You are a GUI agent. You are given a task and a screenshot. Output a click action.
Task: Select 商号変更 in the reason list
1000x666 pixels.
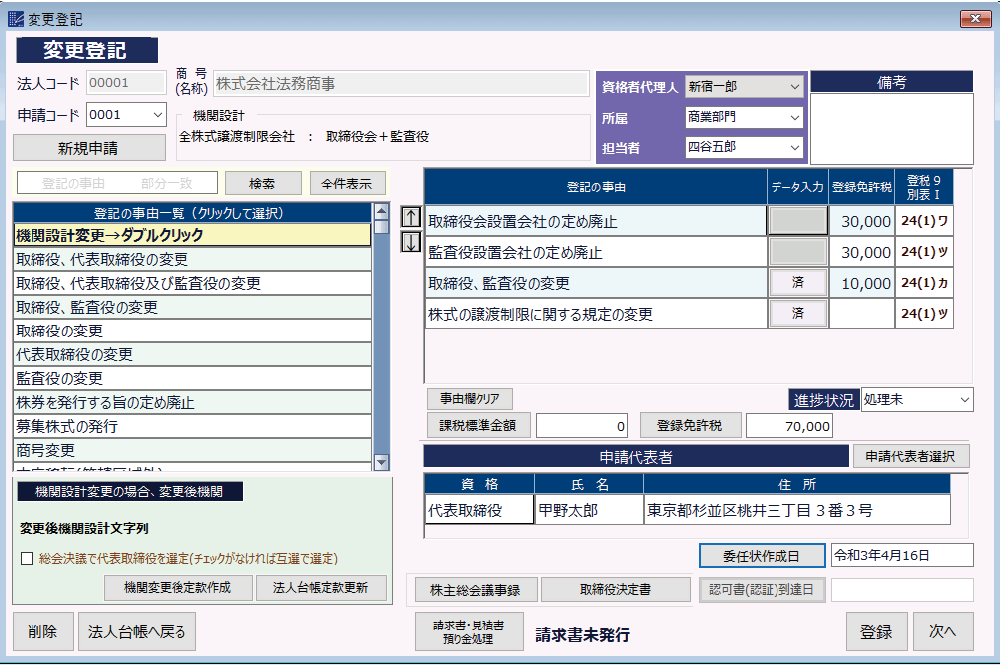pos(193,451)
